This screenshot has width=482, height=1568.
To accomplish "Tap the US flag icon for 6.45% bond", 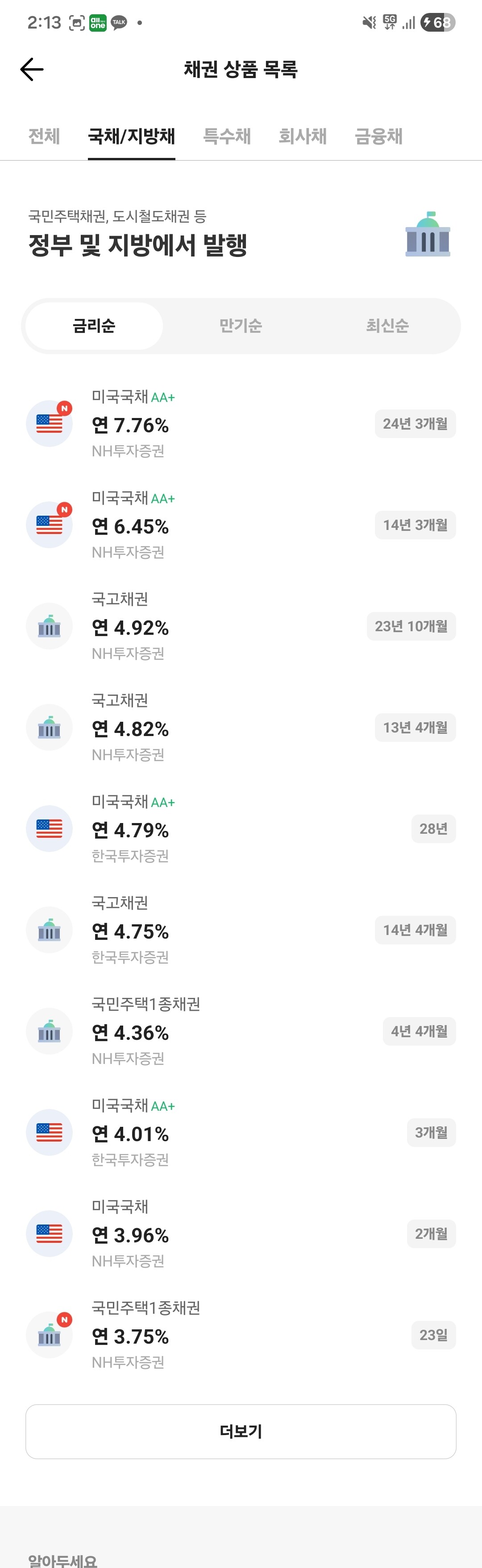I will (x=50, y=525).
